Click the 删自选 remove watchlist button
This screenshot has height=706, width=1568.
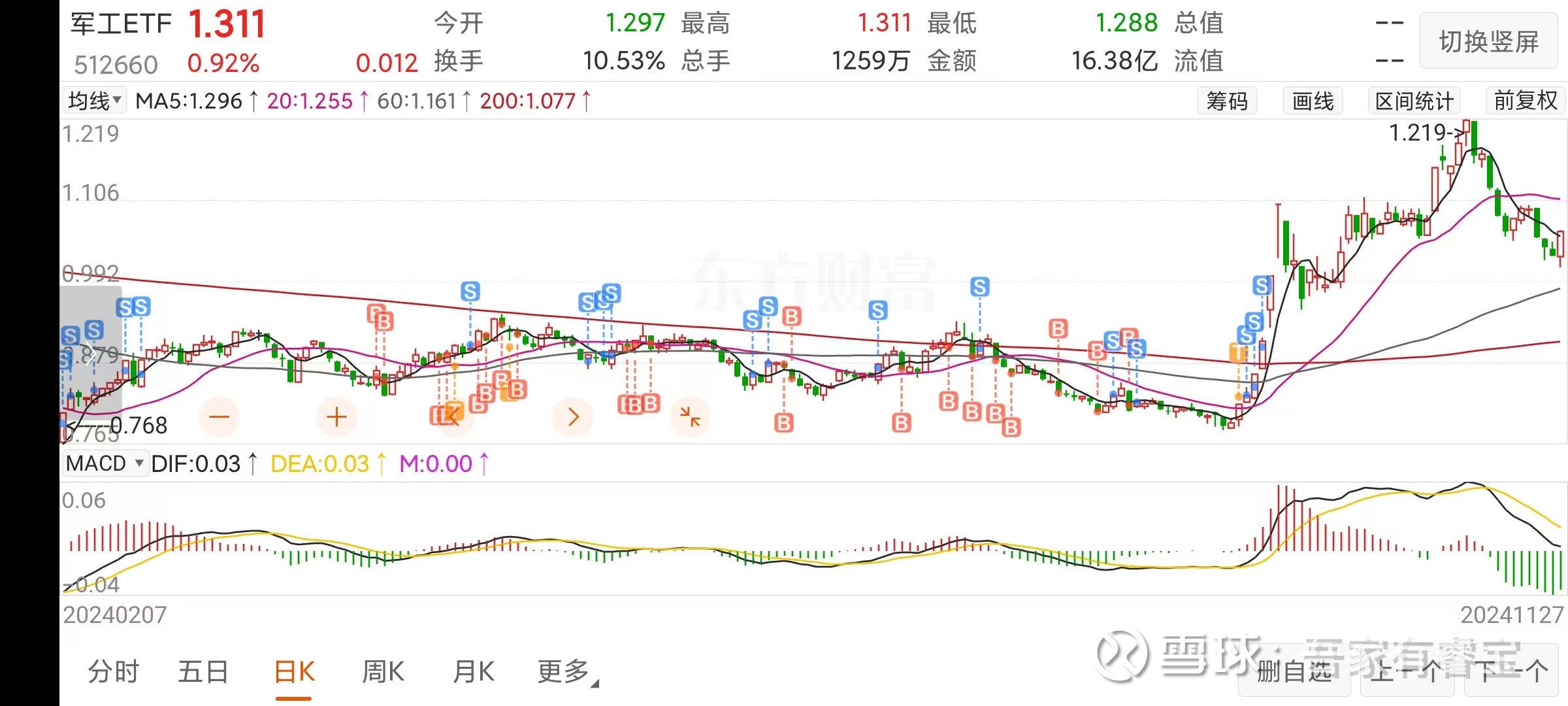[x=1294, y=671]
